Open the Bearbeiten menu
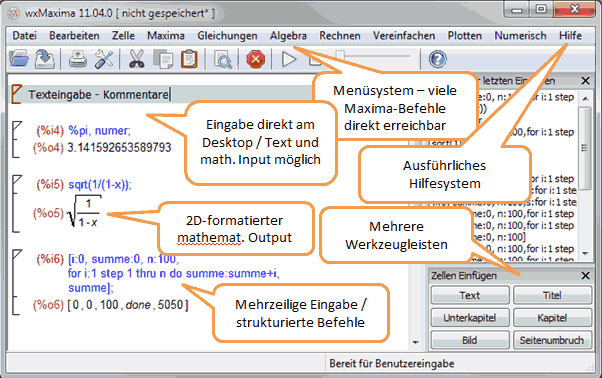602x378 pixels. (74, 36)
